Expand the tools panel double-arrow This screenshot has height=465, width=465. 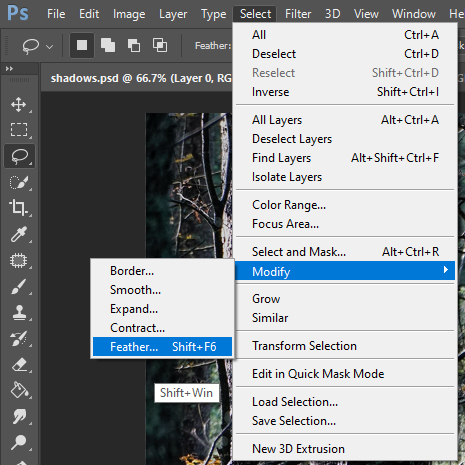click(x=9, y=69)
